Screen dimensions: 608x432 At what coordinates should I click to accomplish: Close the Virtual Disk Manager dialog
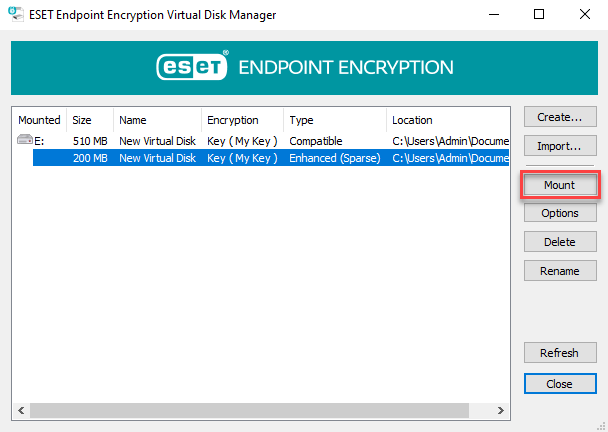coord(560,384)
